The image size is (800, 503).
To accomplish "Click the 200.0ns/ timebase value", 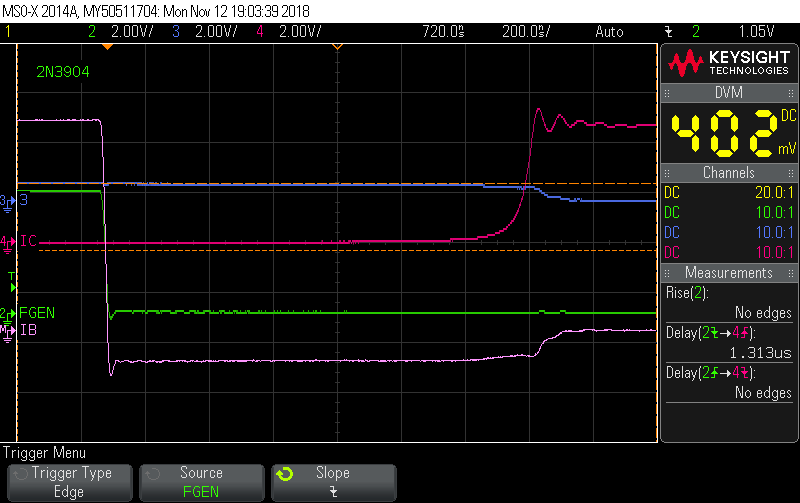I will (526, 32).
